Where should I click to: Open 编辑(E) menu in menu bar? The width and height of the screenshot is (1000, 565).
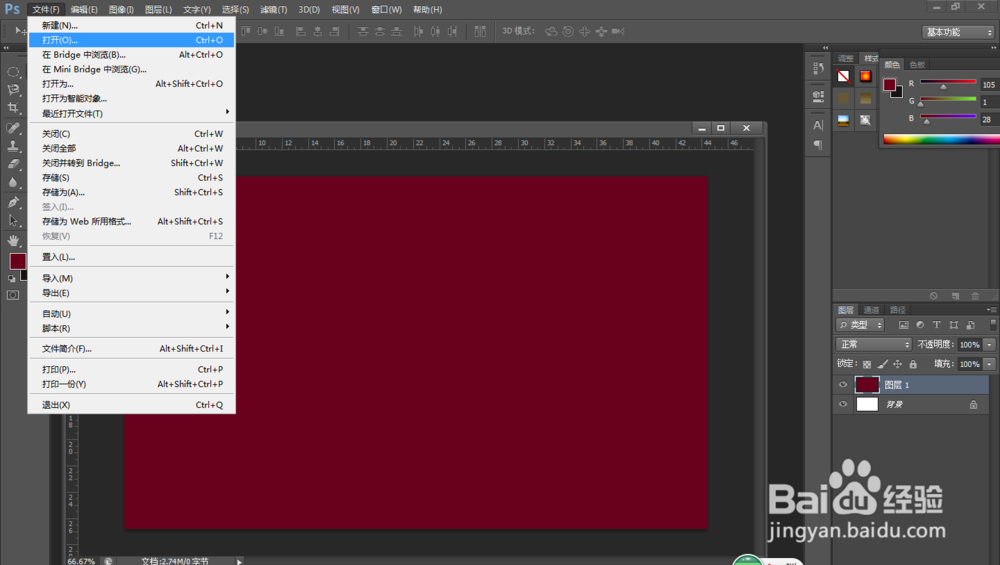click(84, 10)
